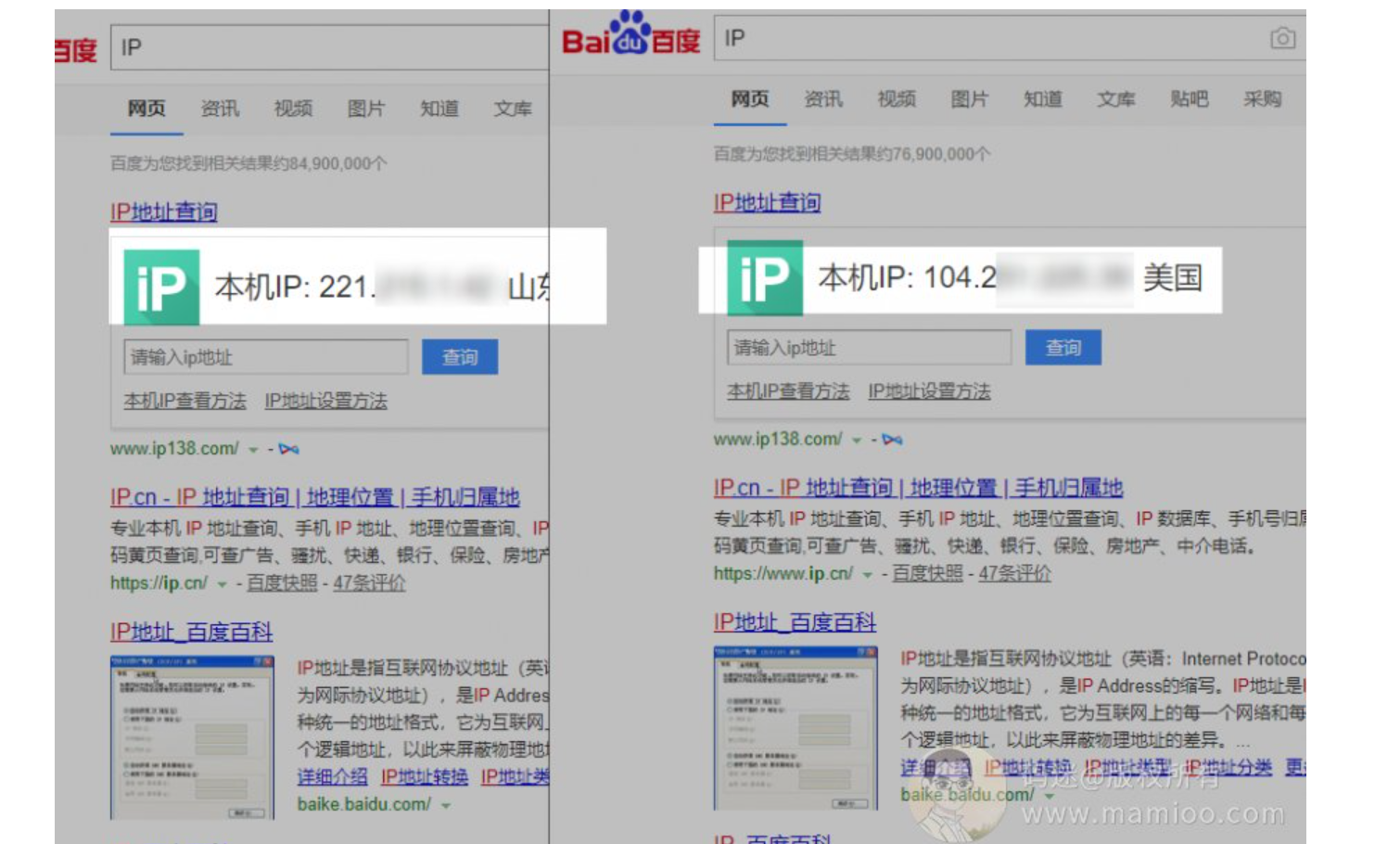Click 本机IP查看方法 link in the left window
This screenshot has width=1400, height=844.
tap(185, 401)
